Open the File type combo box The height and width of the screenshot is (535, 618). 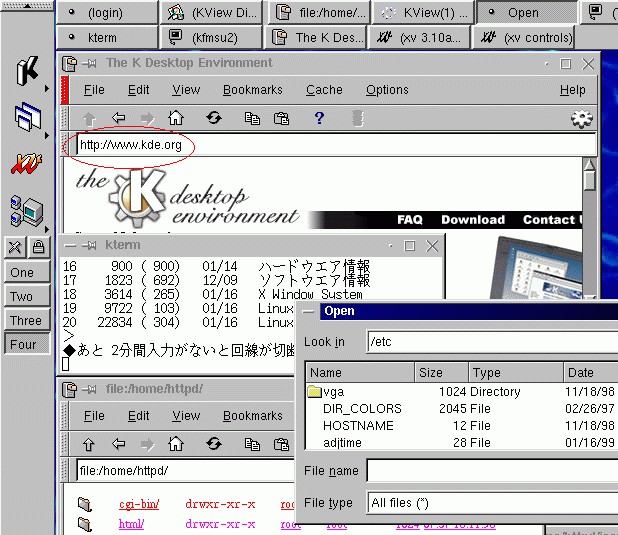(x=492, y=502)
